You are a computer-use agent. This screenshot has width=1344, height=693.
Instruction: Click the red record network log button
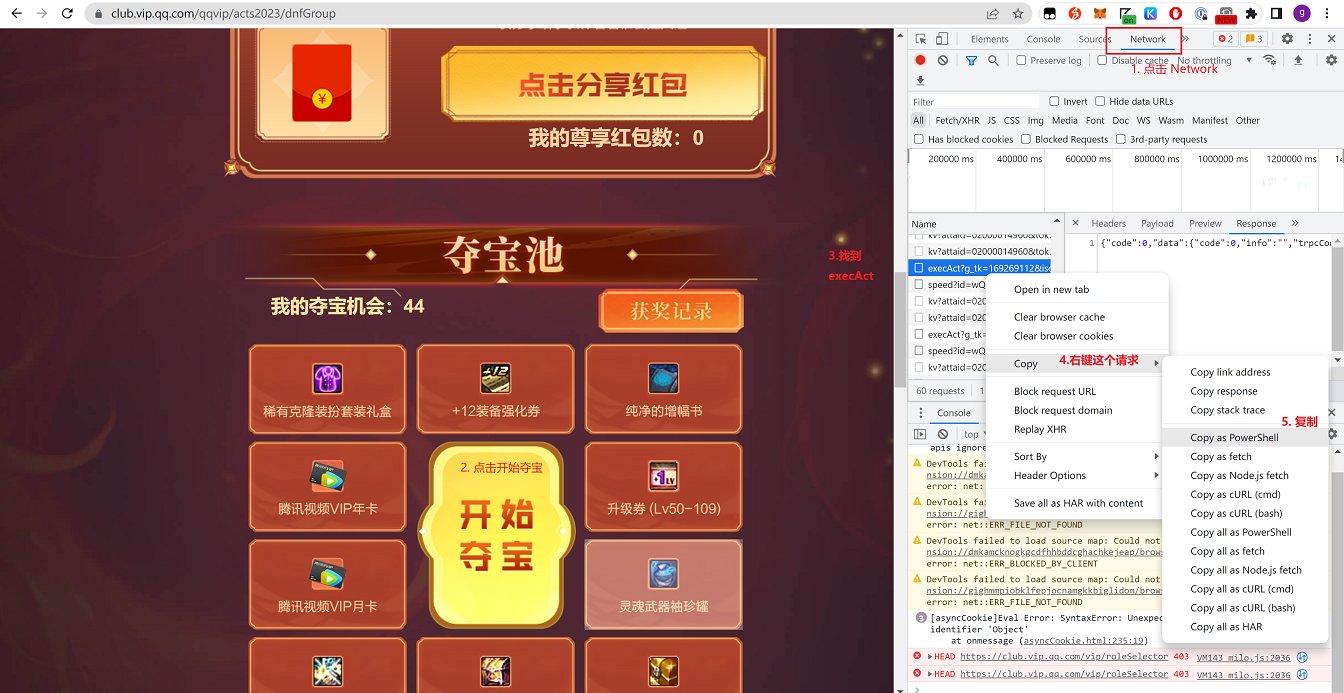[x=921, y=60]
